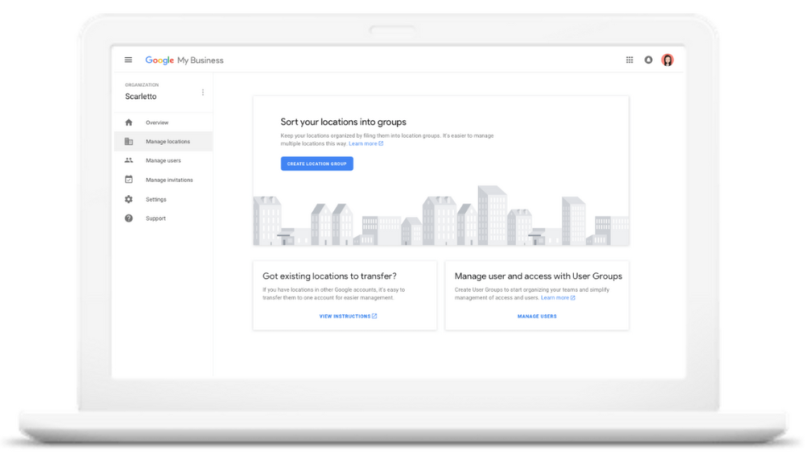Open the user account avatar
This screenshot has height=452, width=805.
pos(667,60)
